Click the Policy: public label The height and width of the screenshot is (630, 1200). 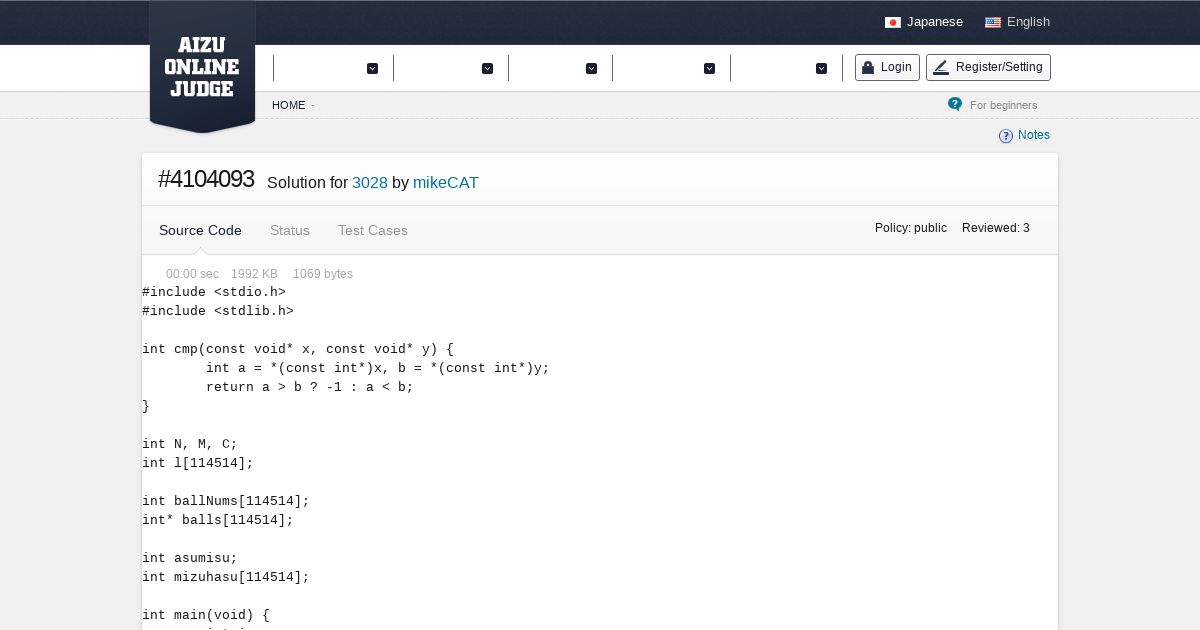[x=911, y=228]
